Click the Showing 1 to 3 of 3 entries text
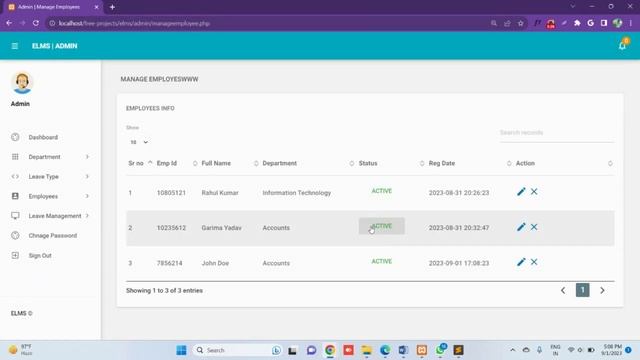 click(164, 291)
